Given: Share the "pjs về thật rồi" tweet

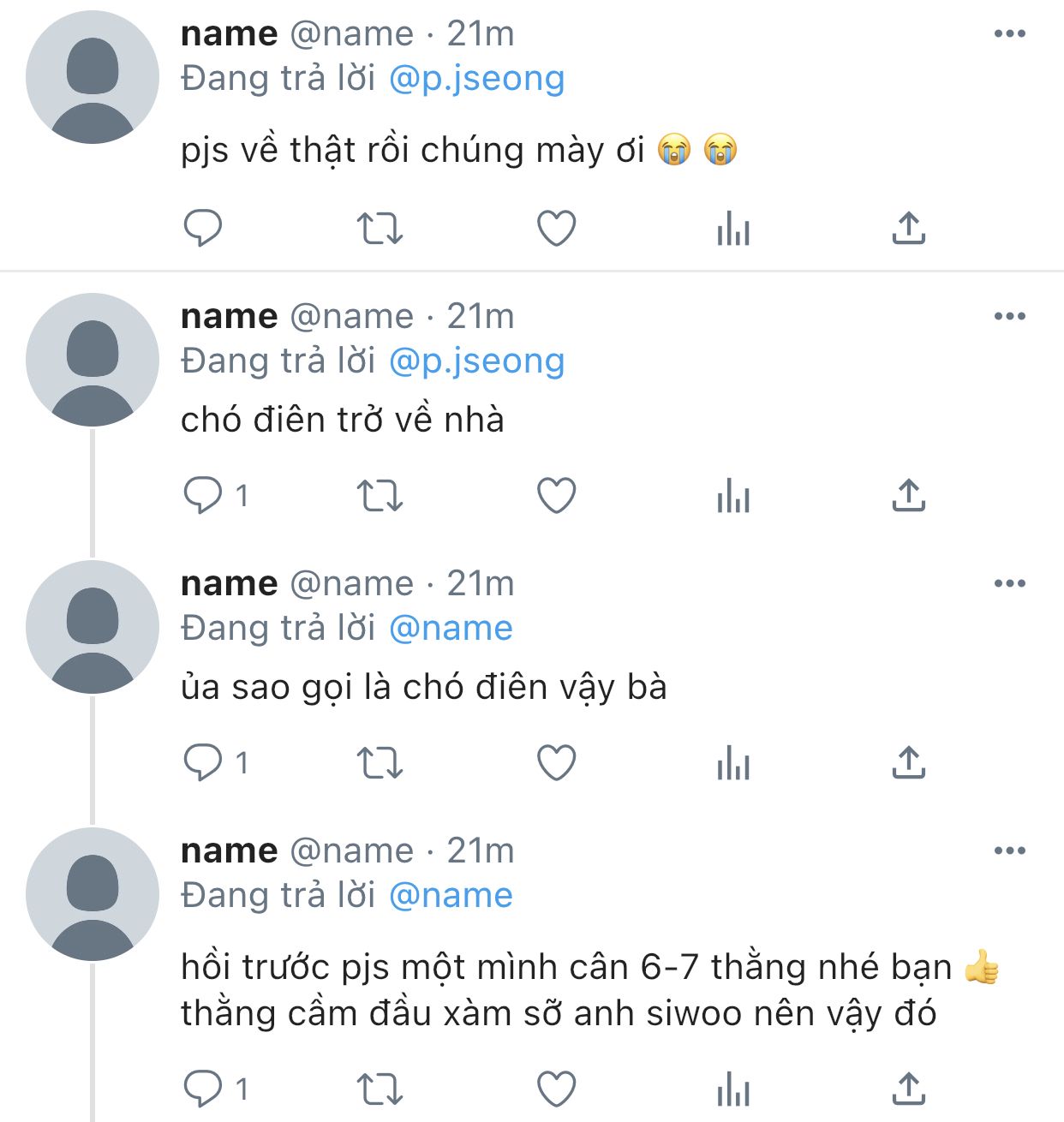Looking at the screenshot, I should point(908,228).
